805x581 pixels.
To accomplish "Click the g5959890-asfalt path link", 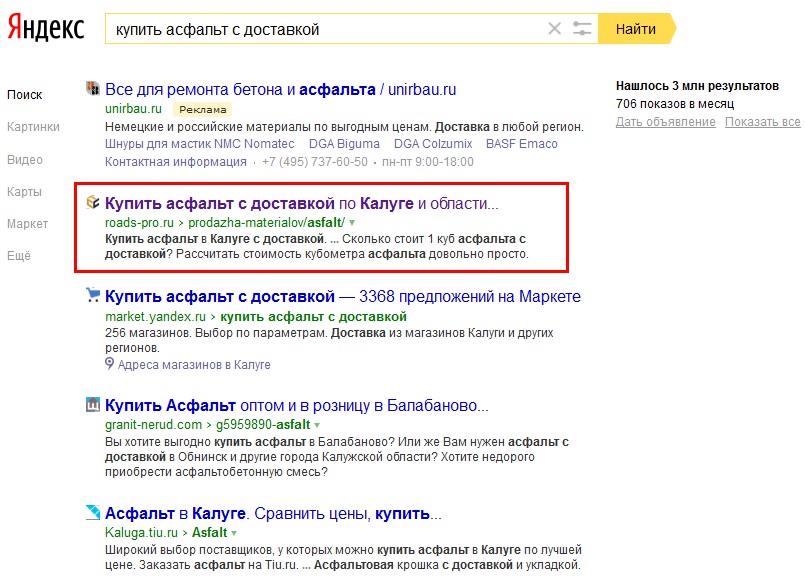I will click(x=263, y=425).
